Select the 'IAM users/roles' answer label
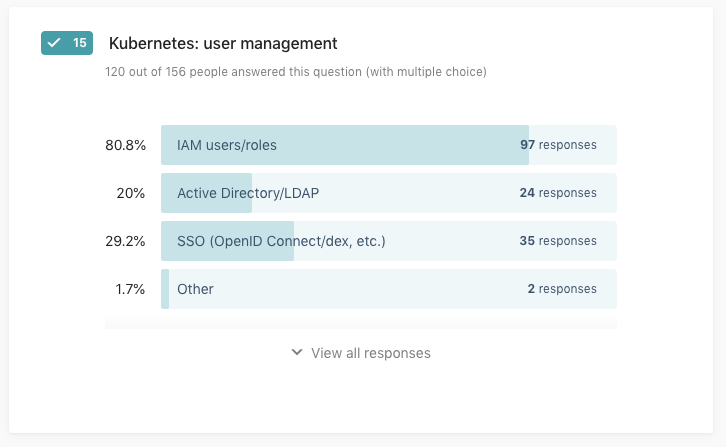Viewport: 726px width, 447px height. (227, 145)
